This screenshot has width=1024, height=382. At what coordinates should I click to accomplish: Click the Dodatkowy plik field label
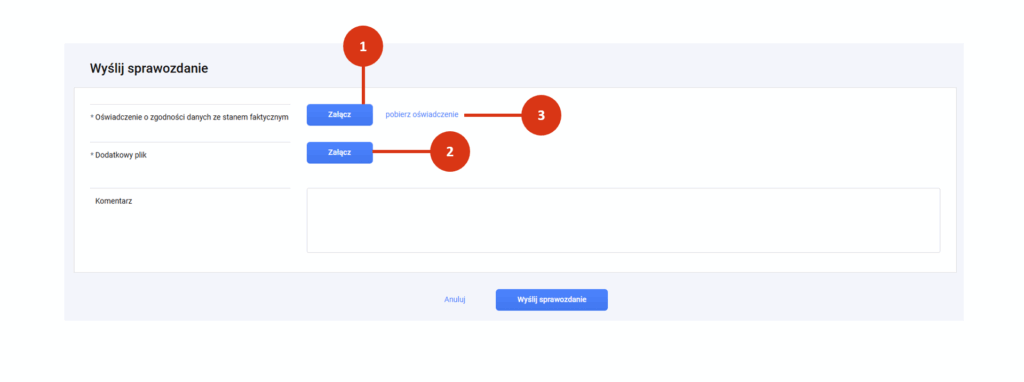[x=119, y=155]
